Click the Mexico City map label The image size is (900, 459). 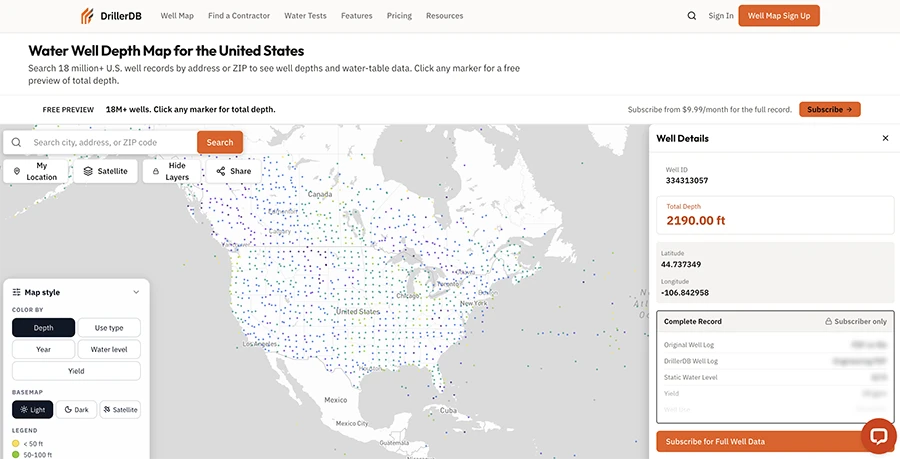click(352, 423)
